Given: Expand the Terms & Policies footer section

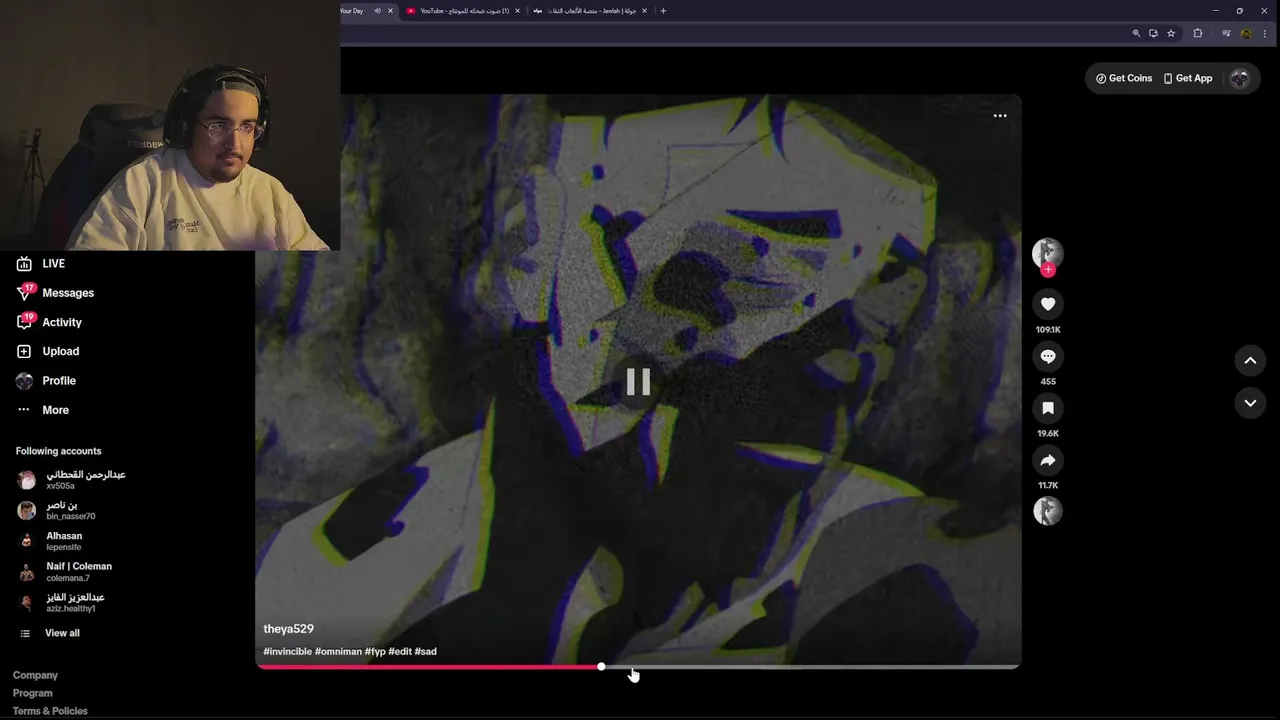Looking at the screenshot, I should point(50,711).
